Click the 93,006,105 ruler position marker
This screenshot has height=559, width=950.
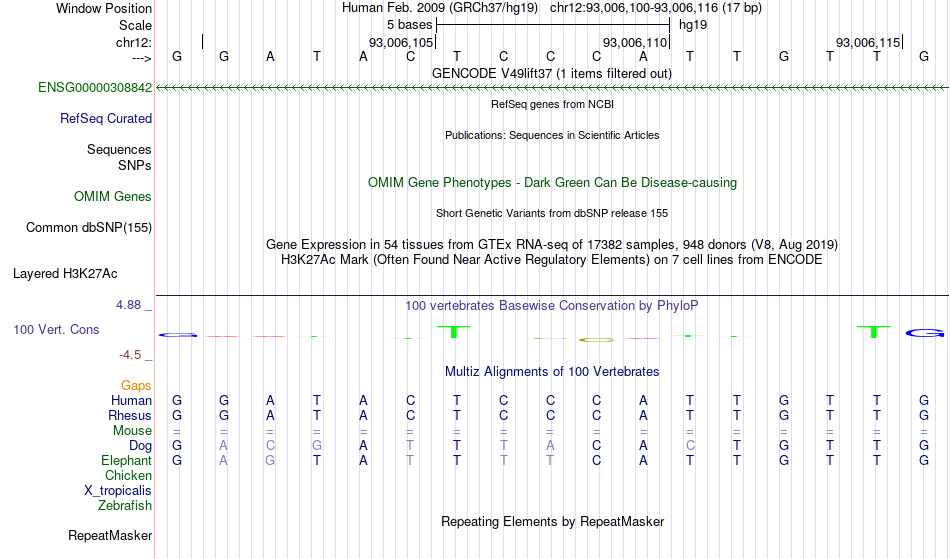[x=401, y=43]
